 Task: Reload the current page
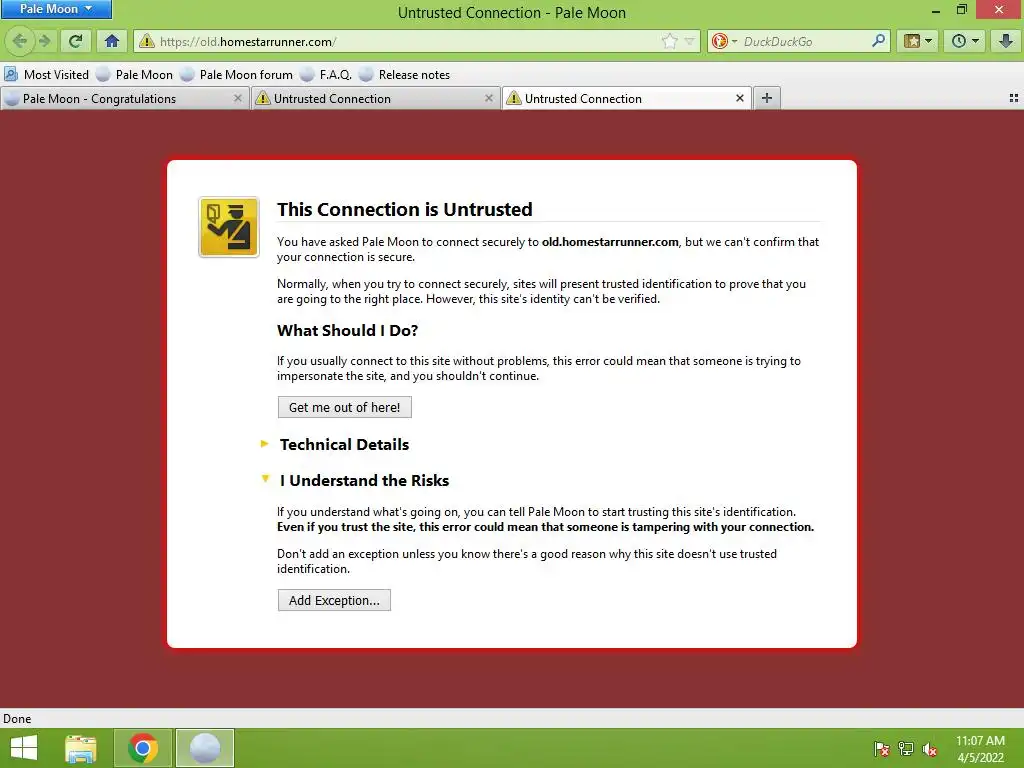75,41
